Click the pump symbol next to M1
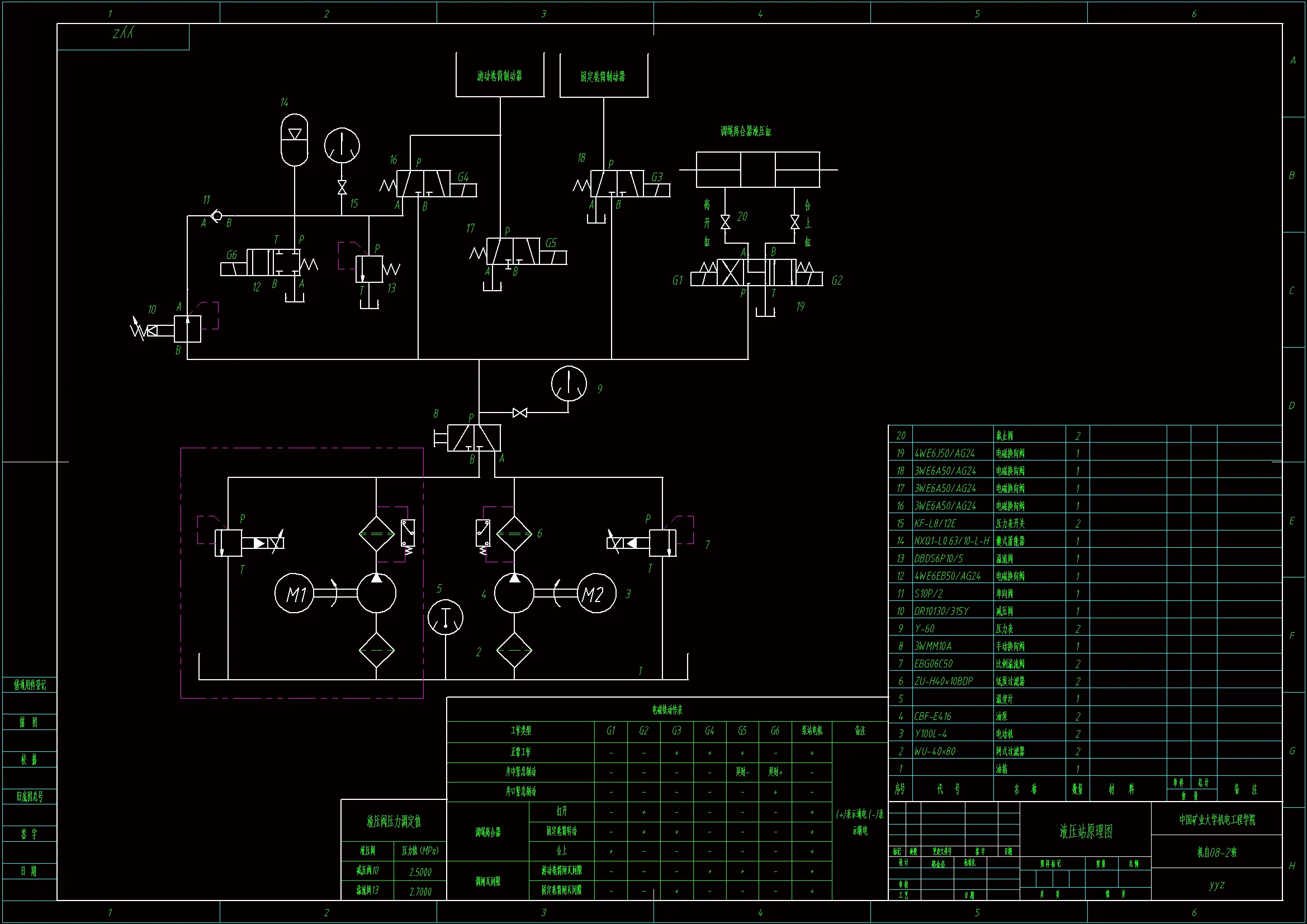The height and width of the screenshot is (924, 1307). pos(376,594)
